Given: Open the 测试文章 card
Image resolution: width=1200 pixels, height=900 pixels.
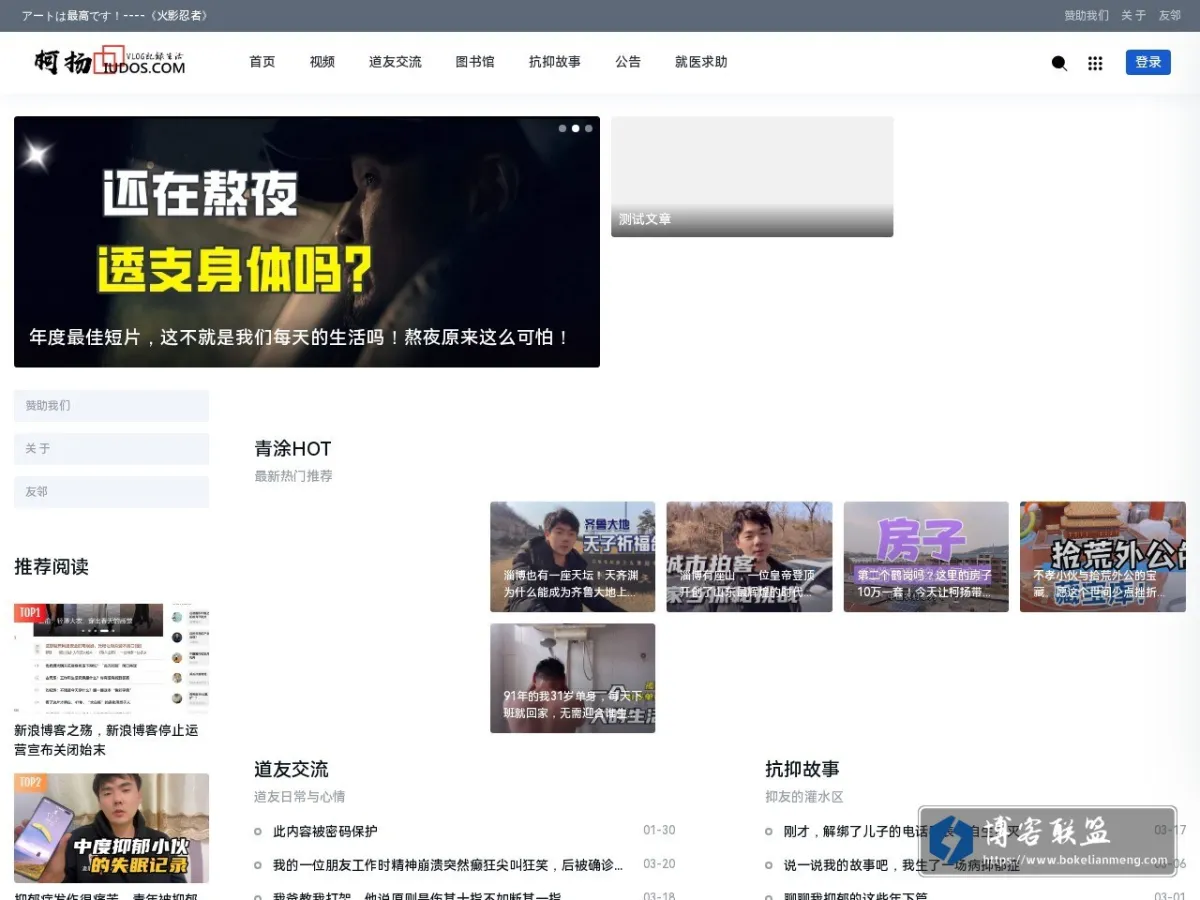Looking at the screenshot, I should pos(752,176).
